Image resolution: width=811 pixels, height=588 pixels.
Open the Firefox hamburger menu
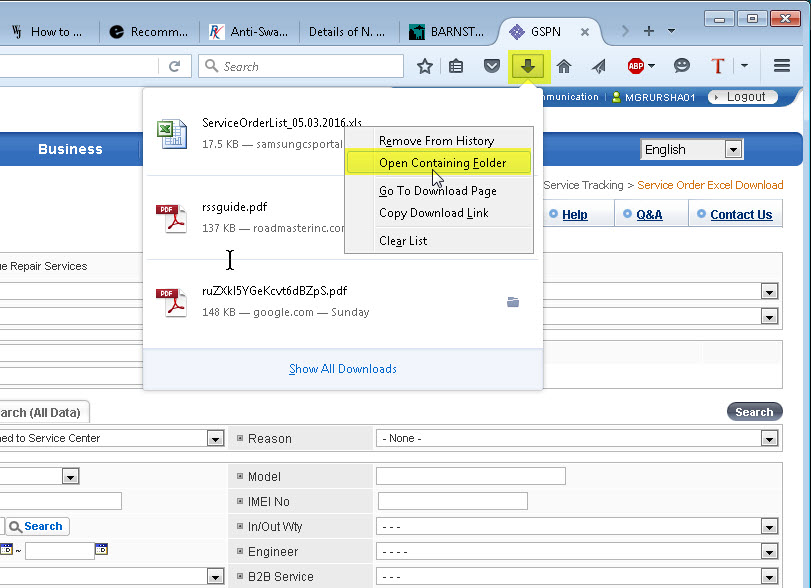[782, 66]
